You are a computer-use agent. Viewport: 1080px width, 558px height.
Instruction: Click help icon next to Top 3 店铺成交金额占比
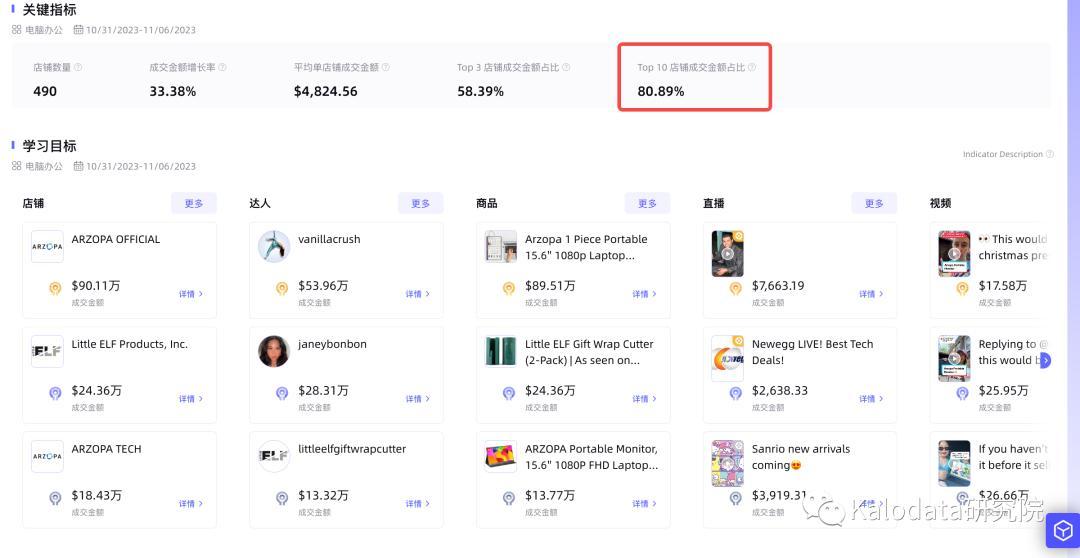coord(566,68)
